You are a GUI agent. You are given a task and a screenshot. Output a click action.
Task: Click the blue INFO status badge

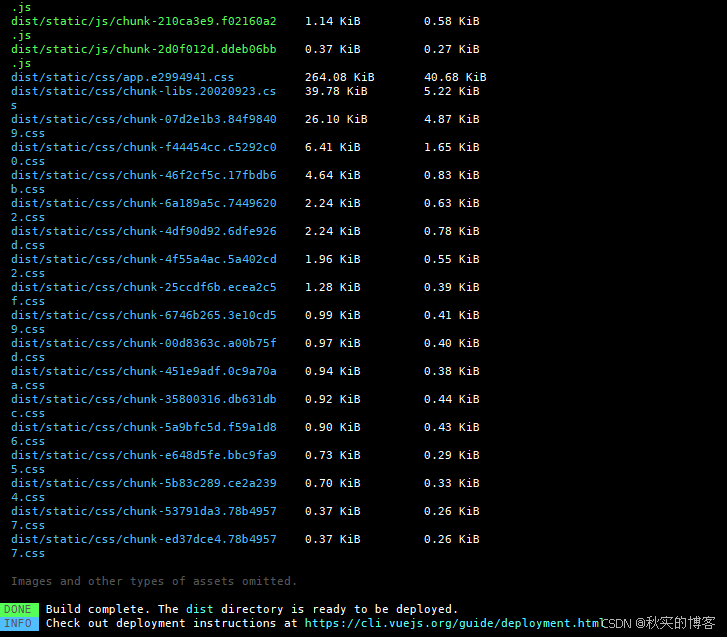19,623
